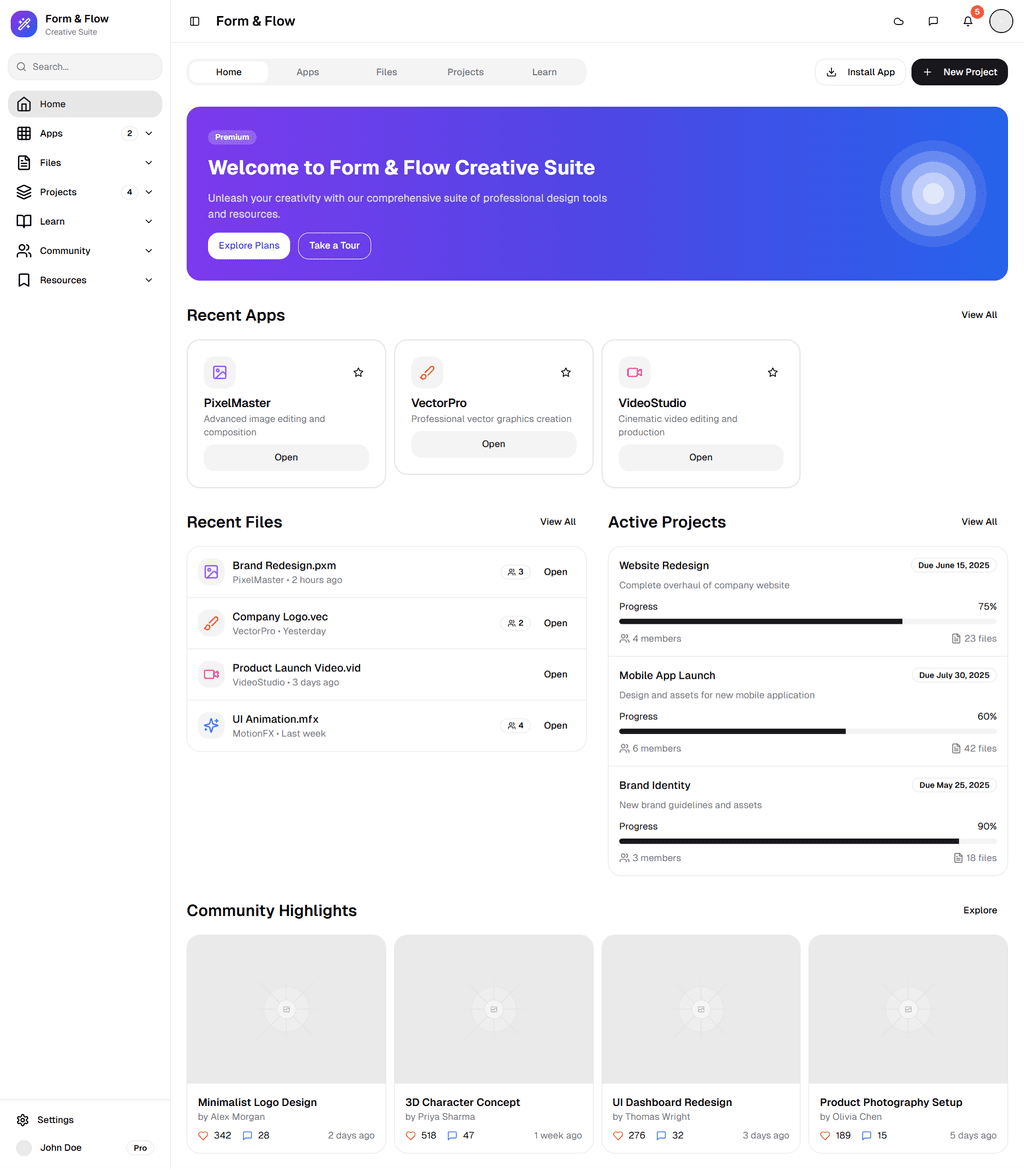
Task: Click the Product Launch Video.vid file icon
Action: tap(211, 675)
